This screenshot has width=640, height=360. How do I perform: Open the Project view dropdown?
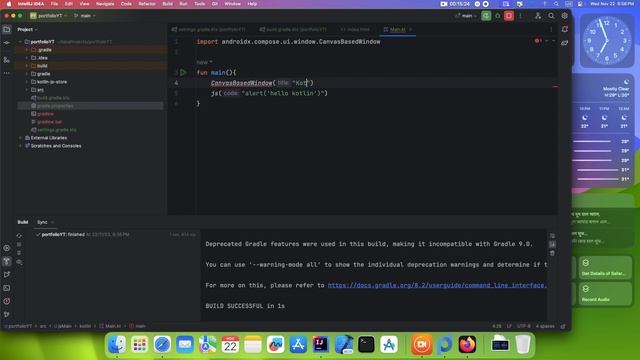click(27, 29)
